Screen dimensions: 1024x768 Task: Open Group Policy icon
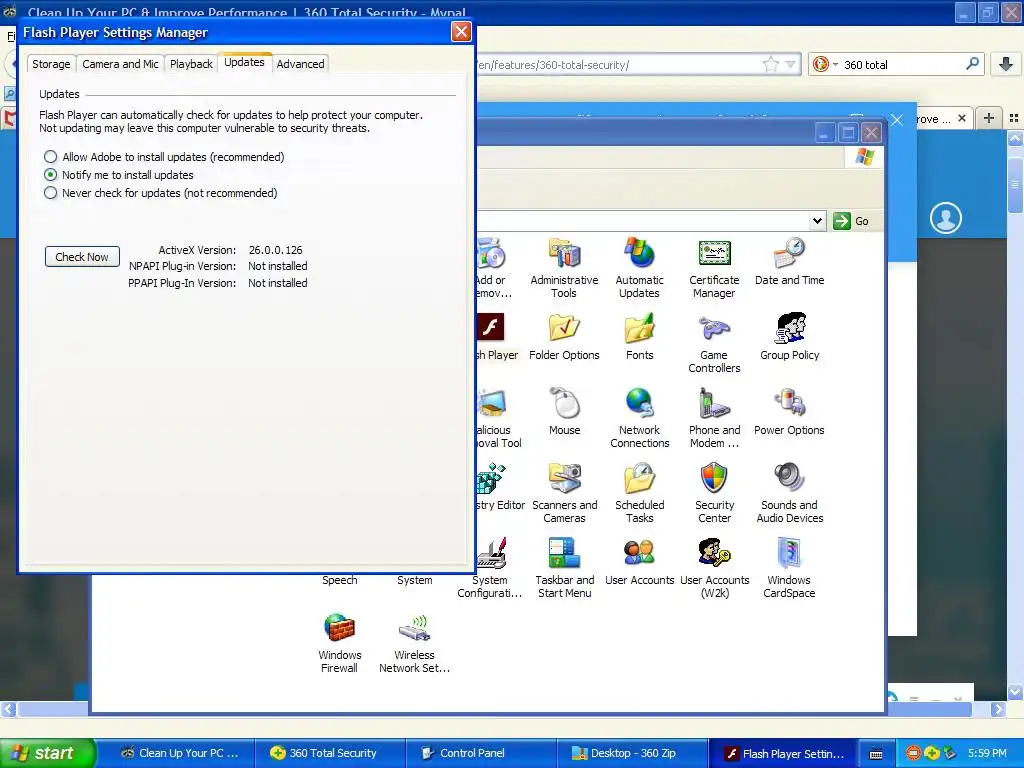click(x=790, y=336)
